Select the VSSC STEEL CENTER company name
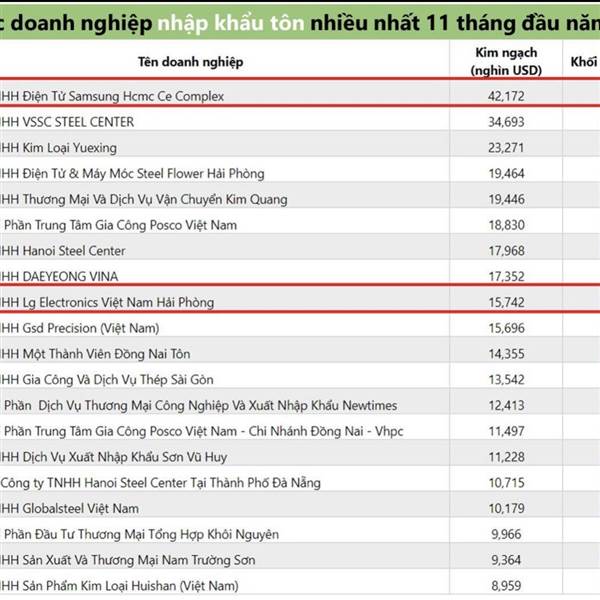The width and height of the screenshot is (600, 600). click(67, 122)
